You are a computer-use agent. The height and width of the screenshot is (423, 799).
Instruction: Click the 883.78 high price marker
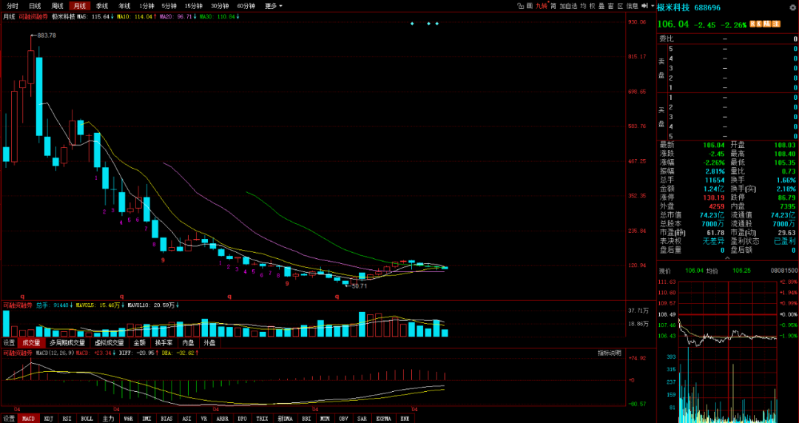click(x=45, y=35)
